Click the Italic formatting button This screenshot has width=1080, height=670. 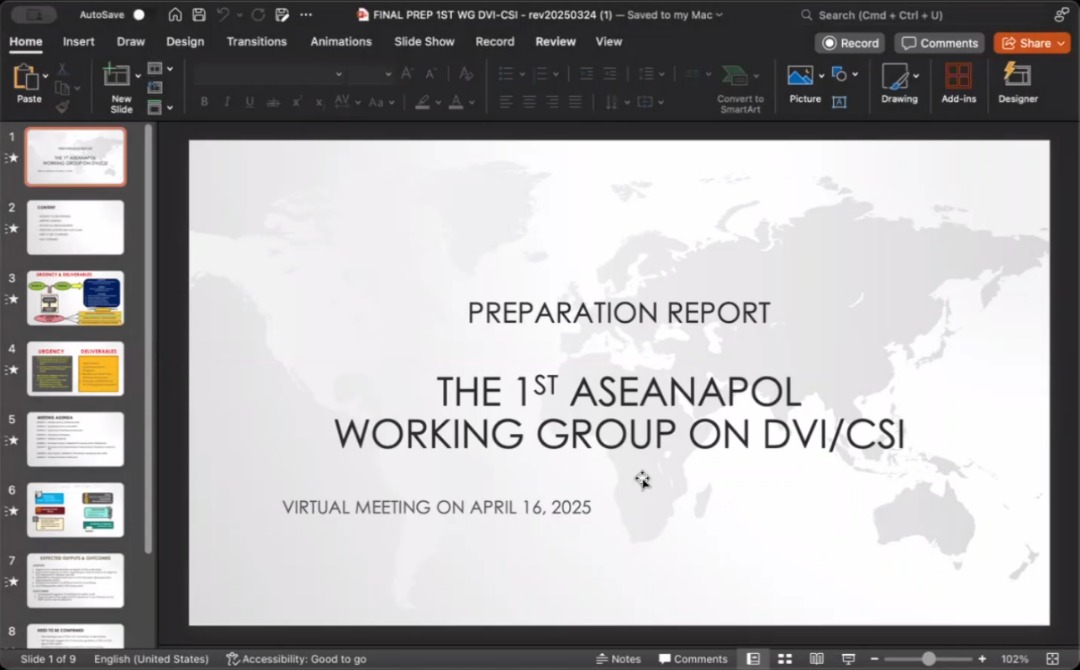coord(227,102)
